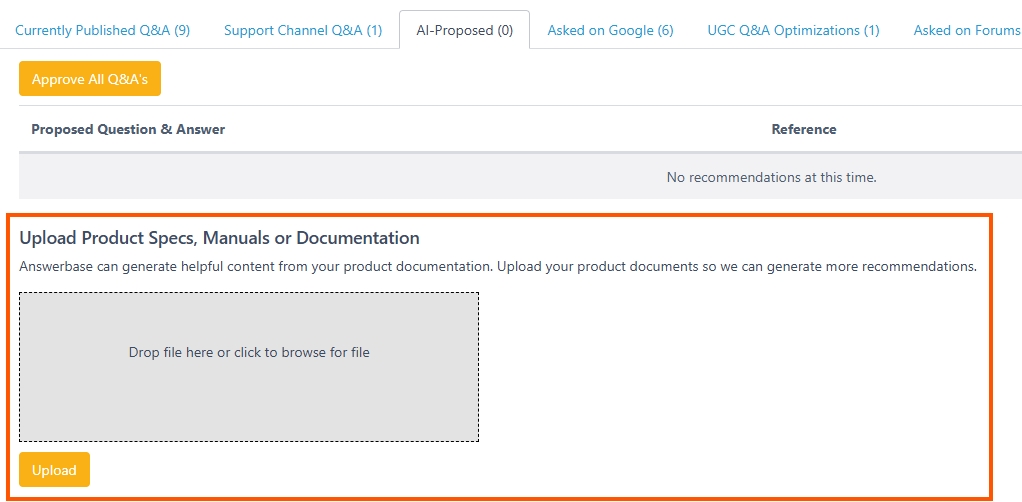Click the Approve All Q&A's button
The height and width of the screenshot is (502, 1022).
[90, 79]
